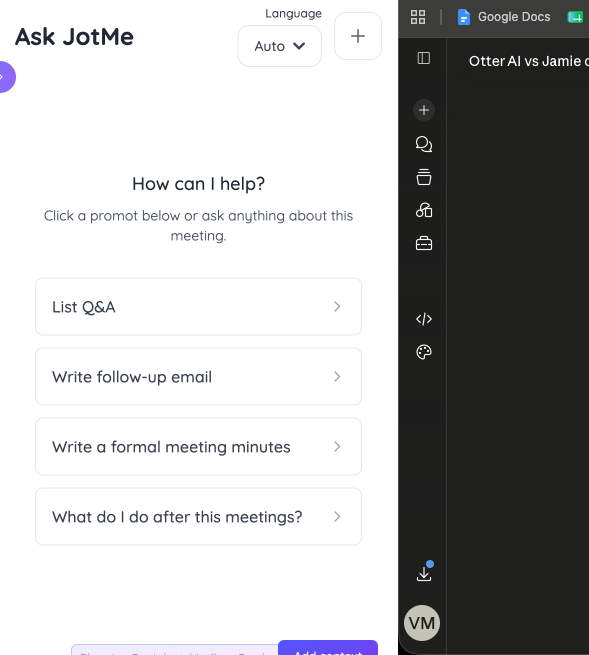Screen dimensions: 589x655
Task: Click chevron on What do I do row
Action: pos(337,517)
